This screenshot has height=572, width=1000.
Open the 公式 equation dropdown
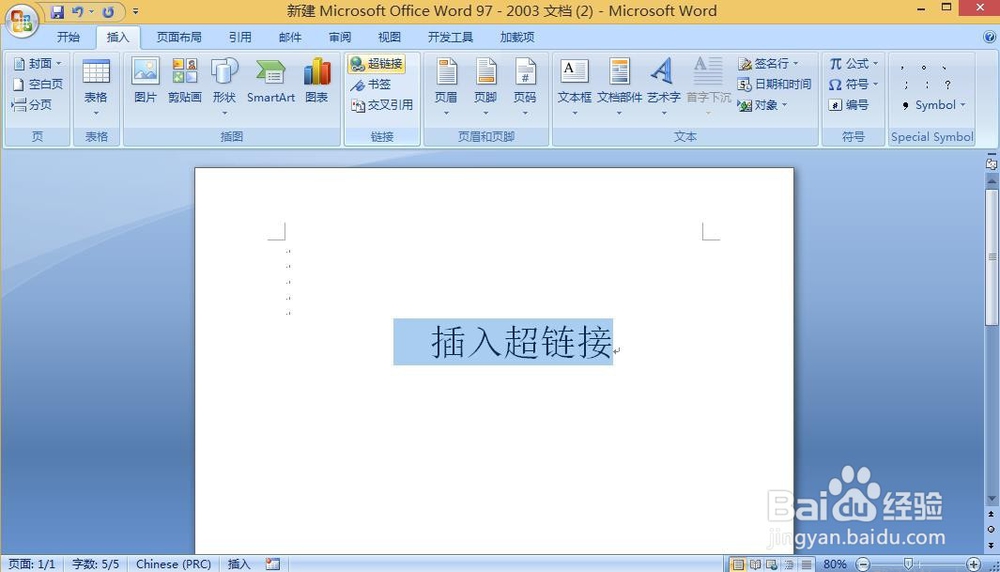click(853, 64)
